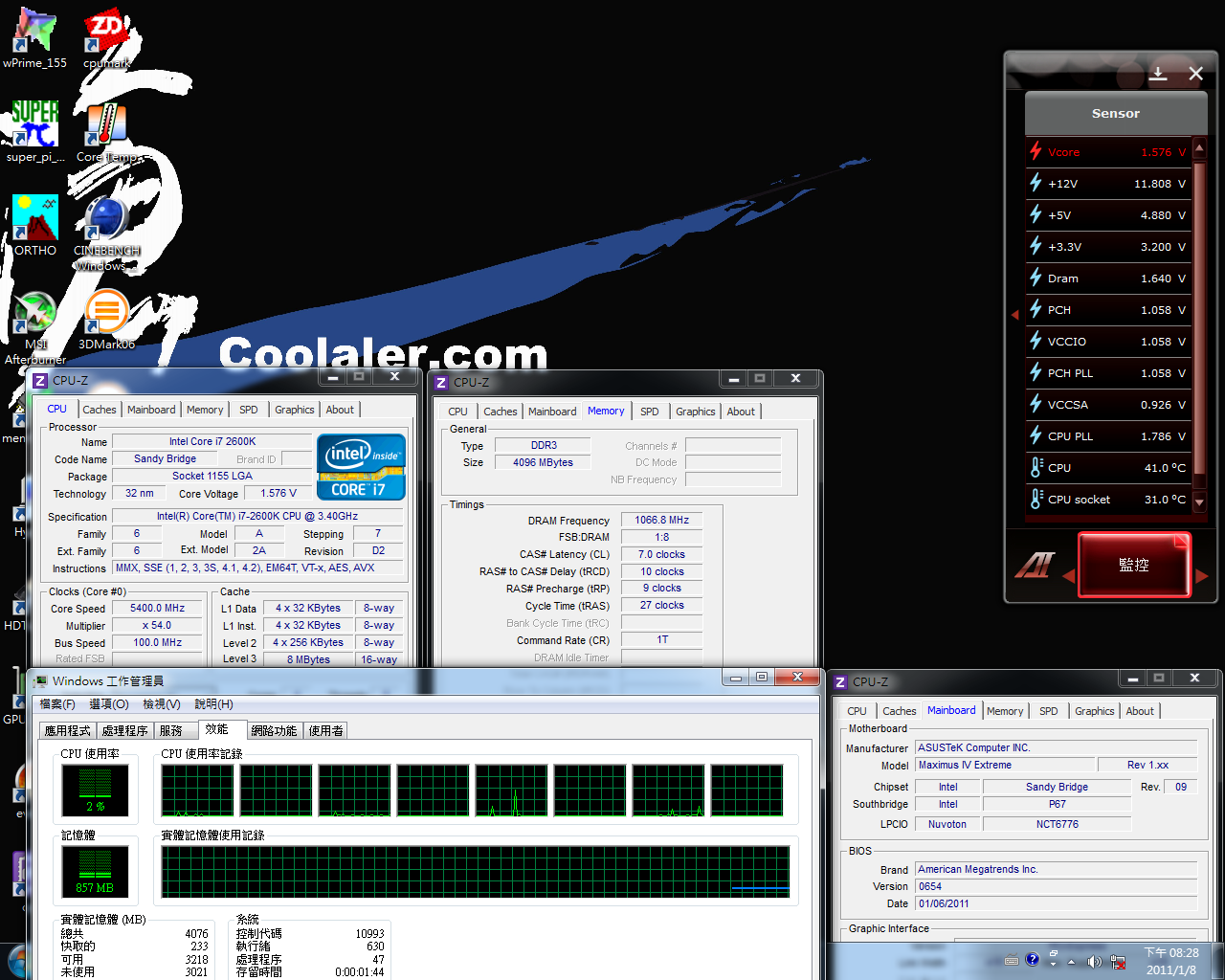Launch CINEBENCH Windows shortcut
Image resolution: width=1225 pixels, height=980 pixels.
[106, 234]
